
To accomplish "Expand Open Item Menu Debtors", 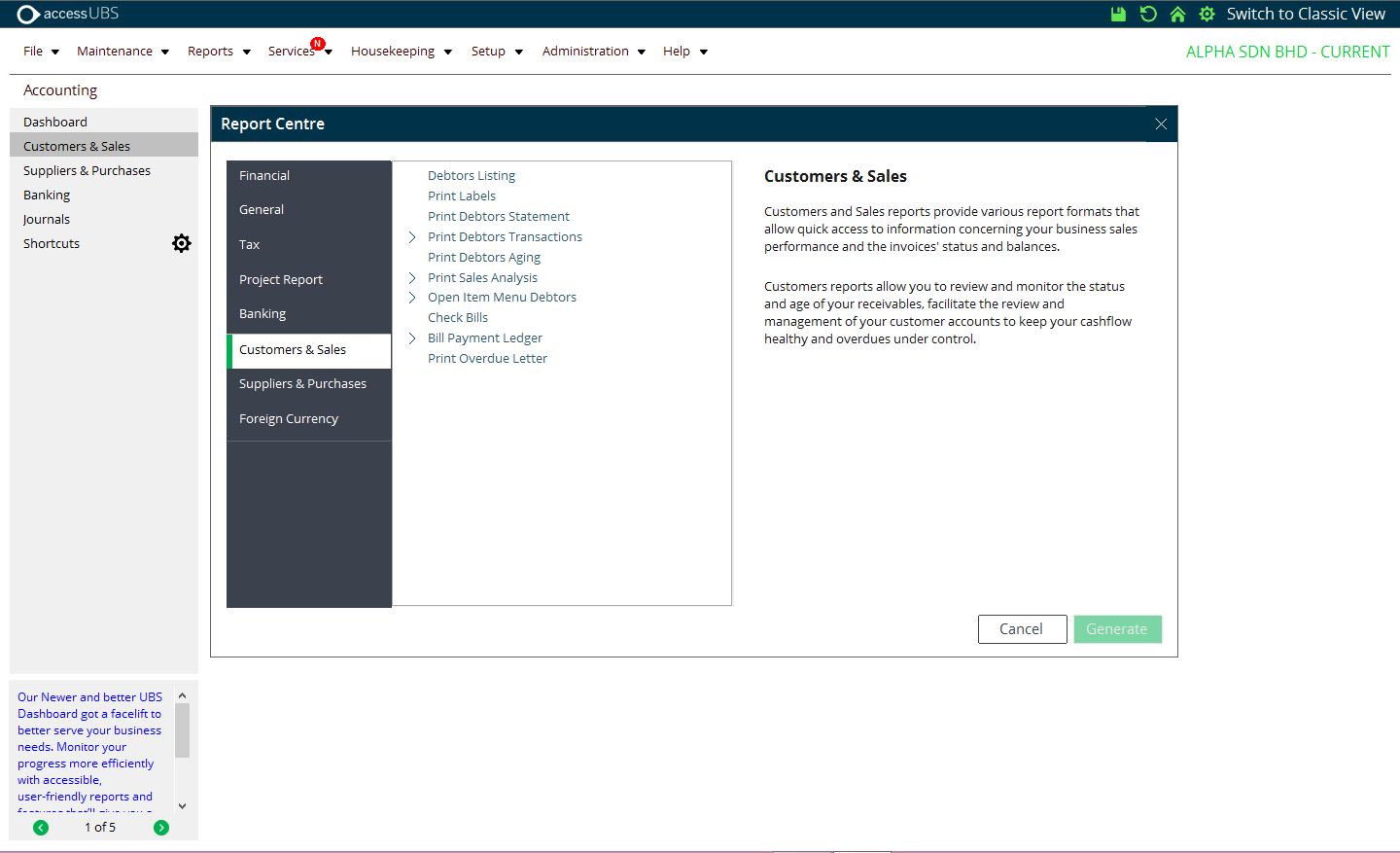I will click(x=412, y=298).
